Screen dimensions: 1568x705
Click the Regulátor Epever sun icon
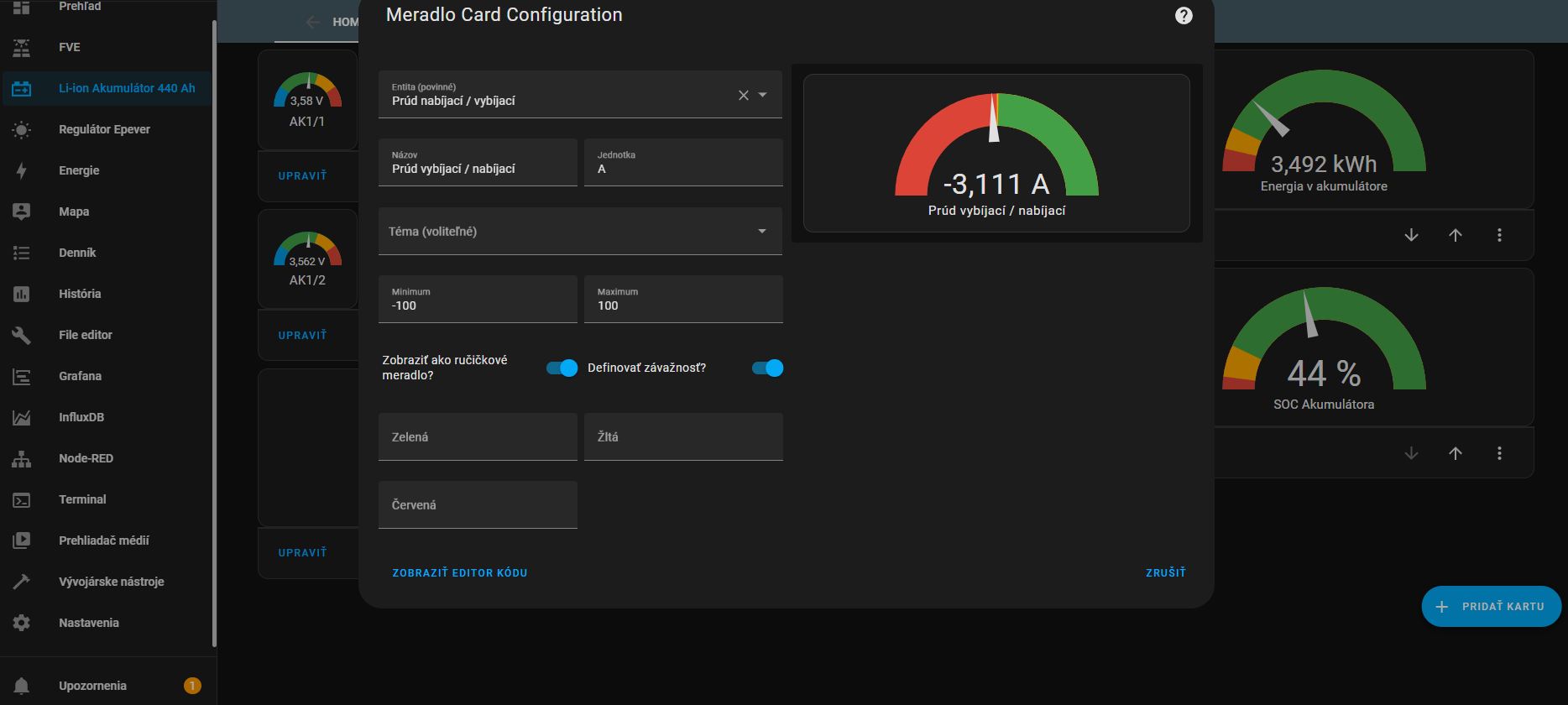tap(22, 129)
